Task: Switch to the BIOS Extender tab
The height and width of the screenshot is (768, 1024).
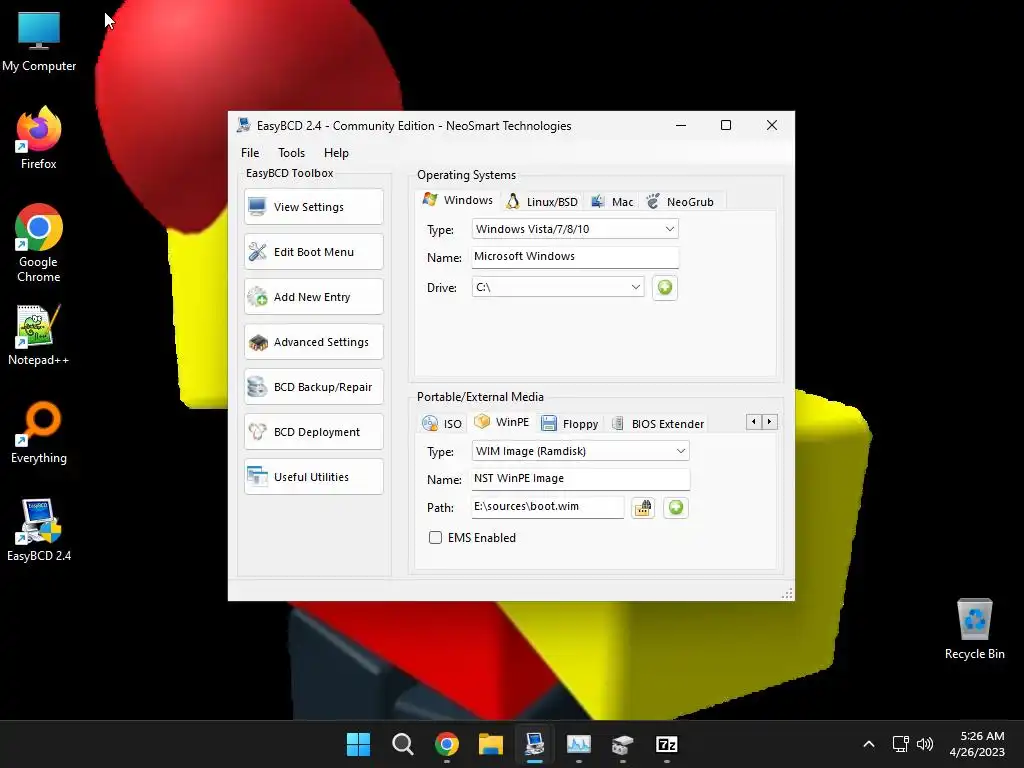Action: pyautogui.click(x=658, y=424)
